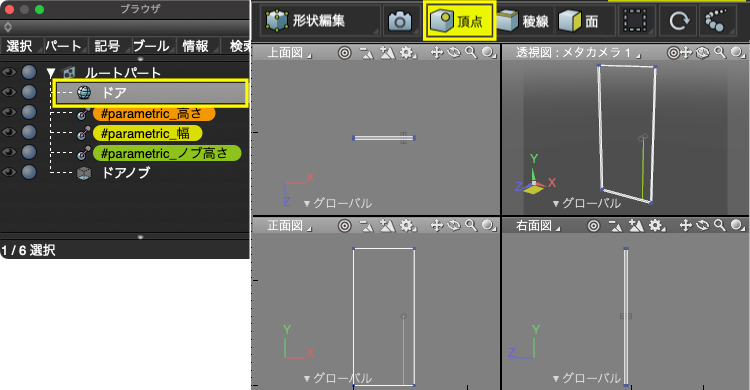750x390 pixels.
Task: Toggle the eye visibility for #parametric_幅
Action: coord(9,132)
